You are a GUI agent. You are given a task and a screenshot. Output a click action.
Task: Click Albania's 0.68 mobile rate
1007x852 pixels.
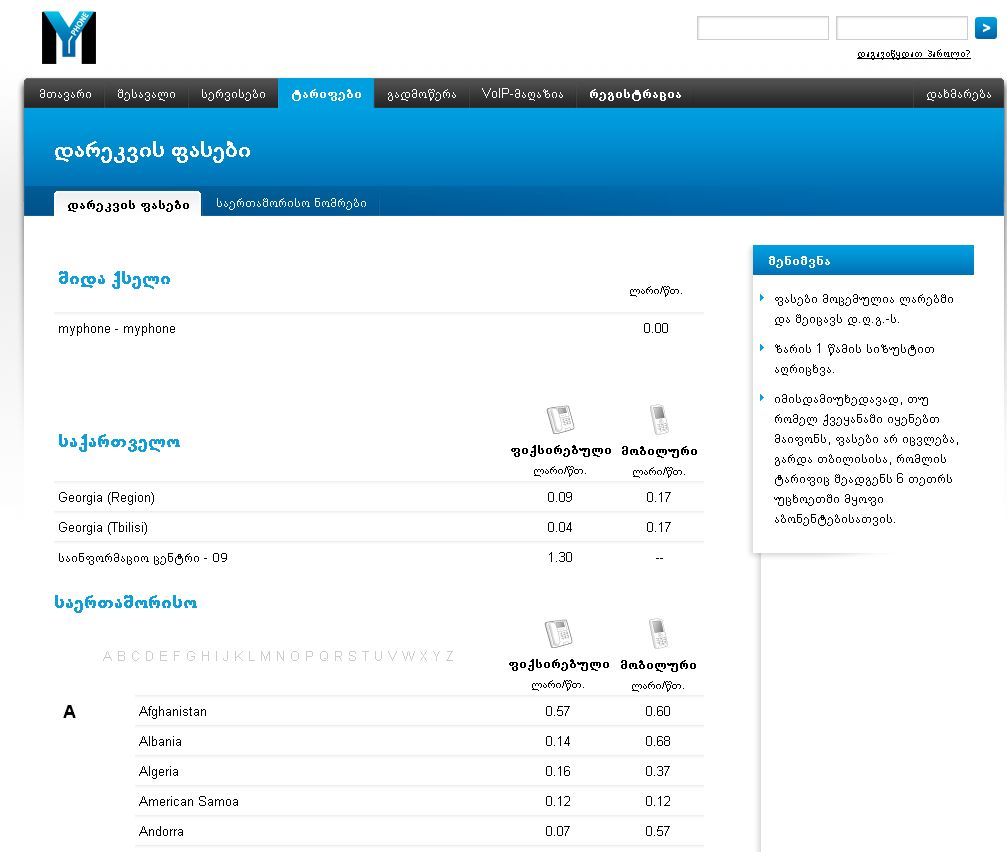click(658, 742)
